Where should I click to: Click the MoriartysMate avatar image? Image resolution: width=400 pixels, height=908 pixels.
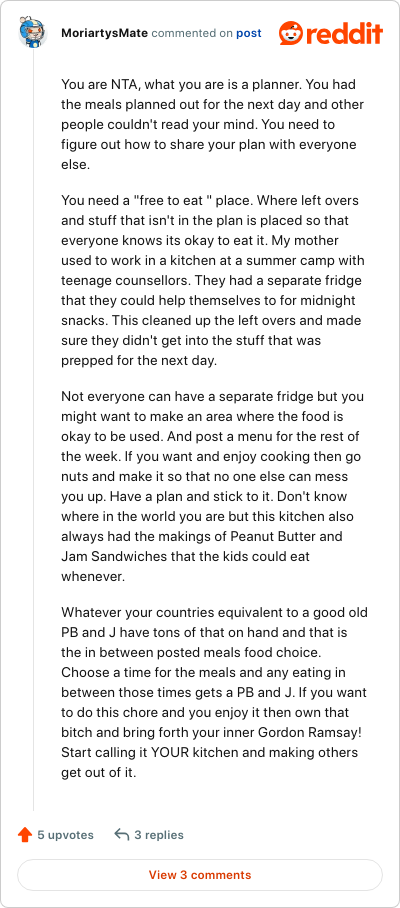click(33, 33)
